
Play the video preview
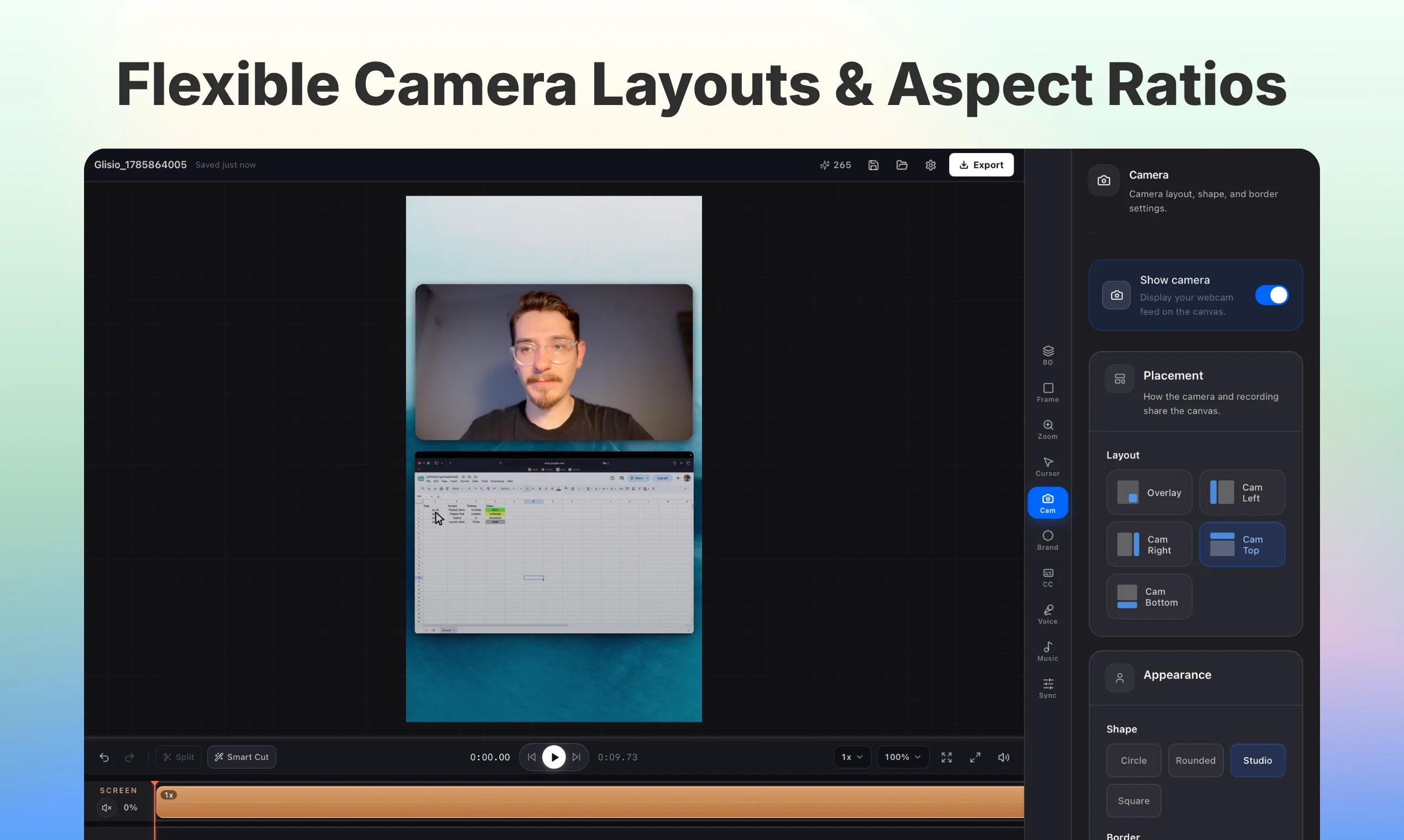tap(554, 757)
